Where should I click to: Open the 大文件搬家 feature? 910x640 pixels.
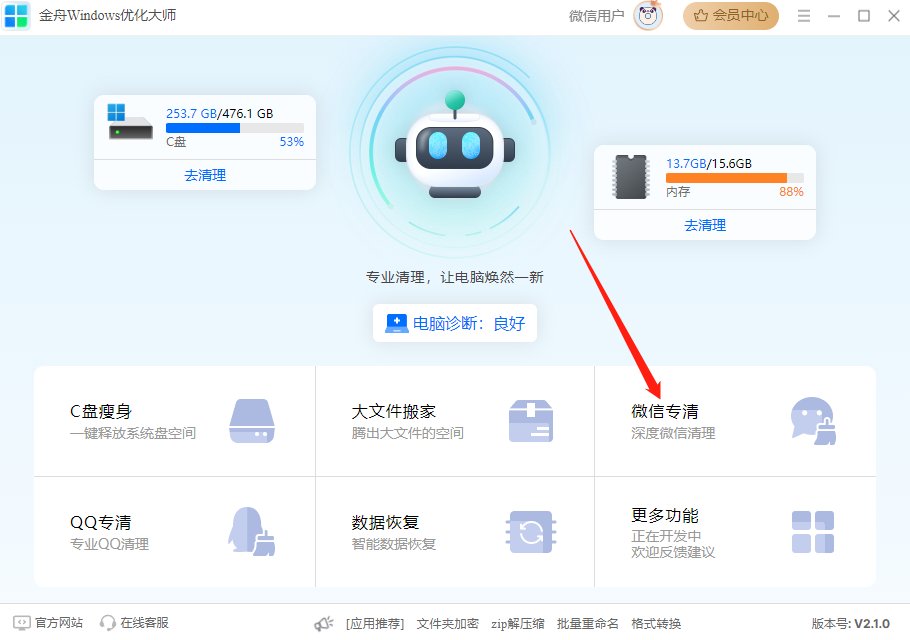455,421
